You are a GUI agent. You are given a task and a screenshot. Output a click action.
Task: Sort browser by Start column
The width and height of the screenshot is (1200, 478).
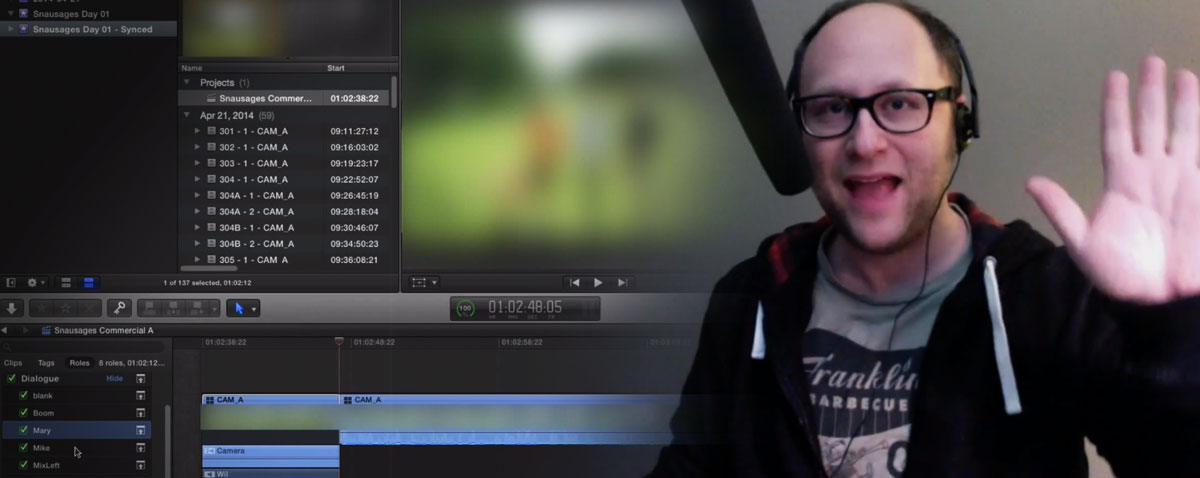click(336, 68)
